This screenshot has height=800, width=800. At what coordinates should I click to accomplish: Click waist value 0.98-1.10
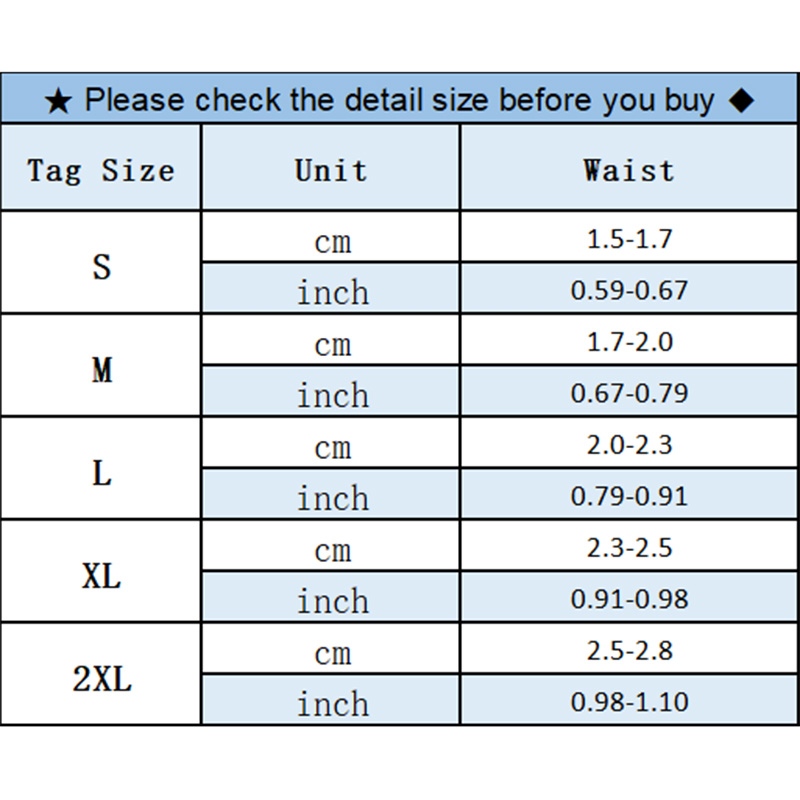point(629,702)
